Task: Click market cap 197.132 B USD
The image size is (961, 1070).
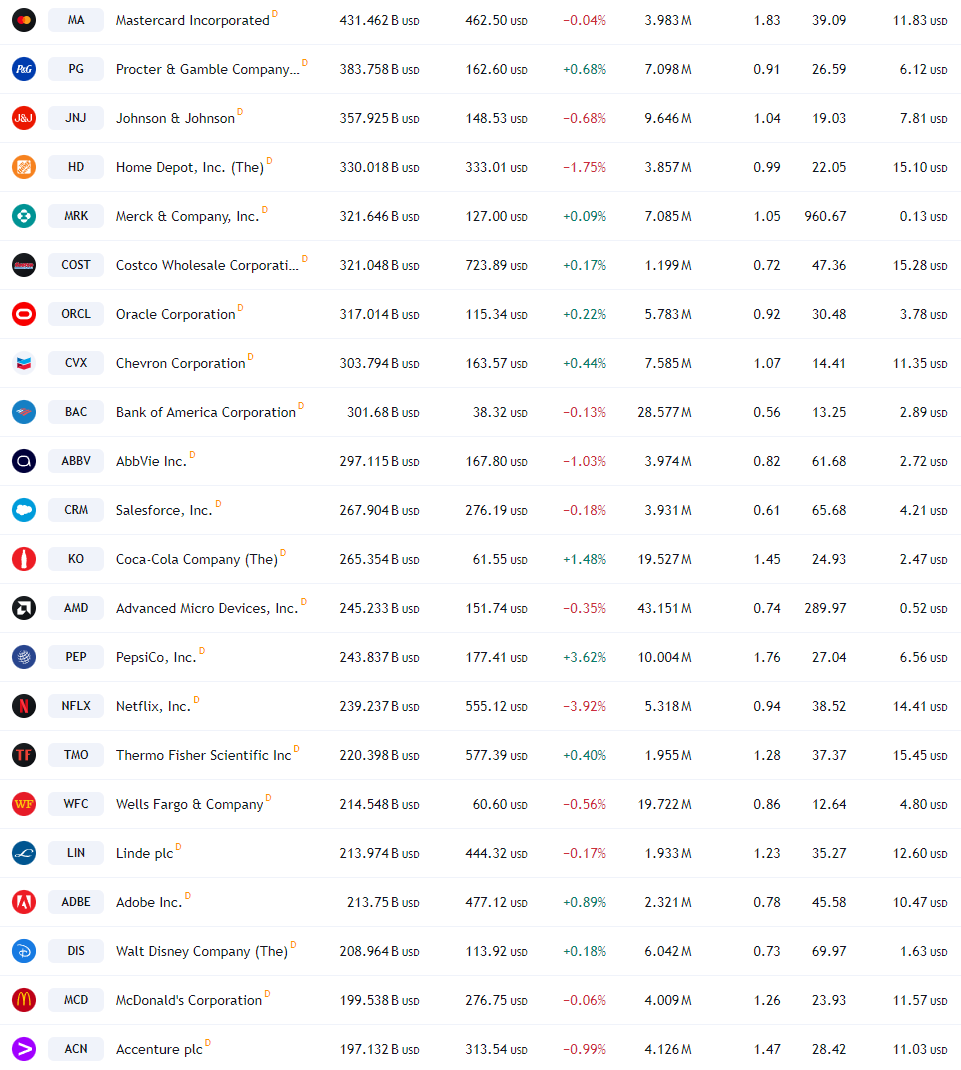Action: [x=379, y=1049]
